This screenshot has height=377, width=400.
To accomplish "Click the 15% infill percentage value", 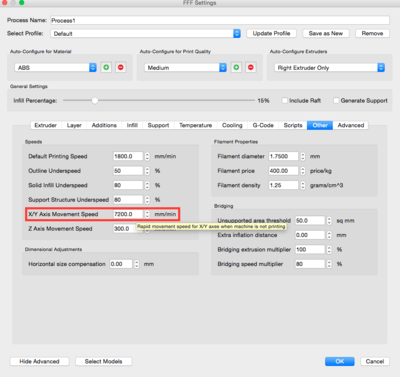I will coord(263,101).
